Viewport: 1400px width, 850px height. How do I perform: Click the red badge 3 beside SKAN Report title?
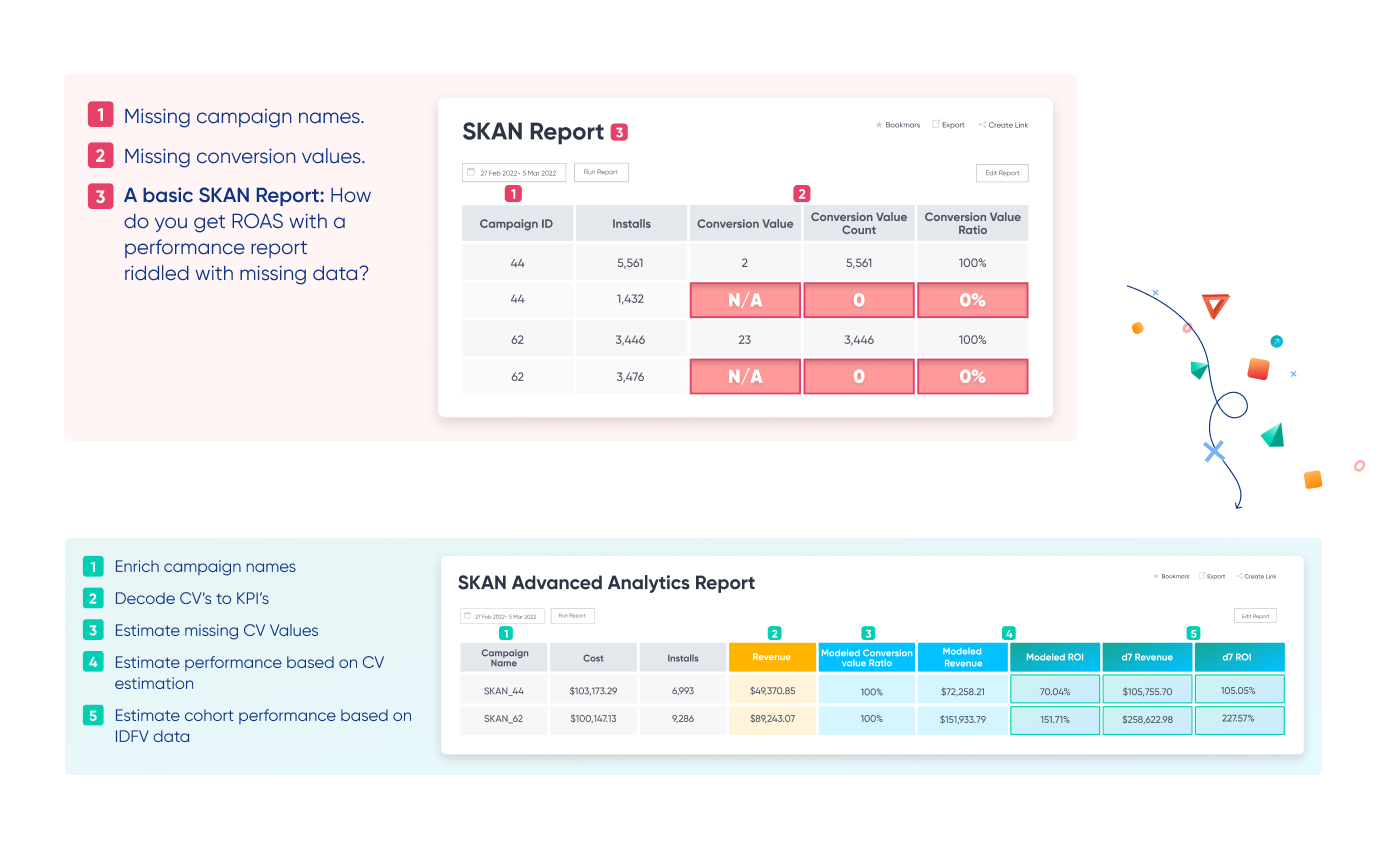pos(620,132)
